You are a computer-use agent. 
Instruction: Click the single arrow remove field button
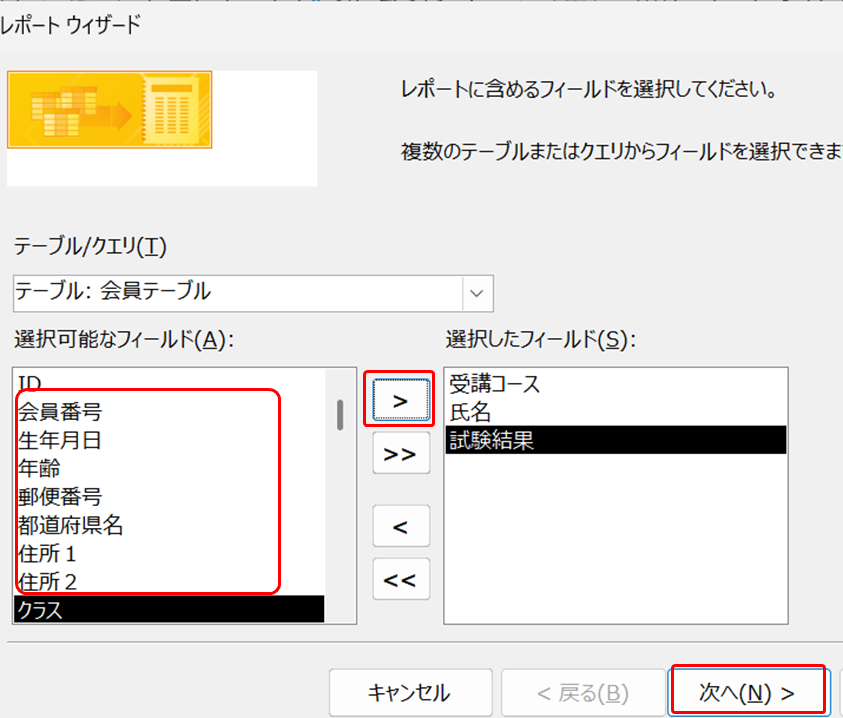pyautogui.click(x=400, y=526)
